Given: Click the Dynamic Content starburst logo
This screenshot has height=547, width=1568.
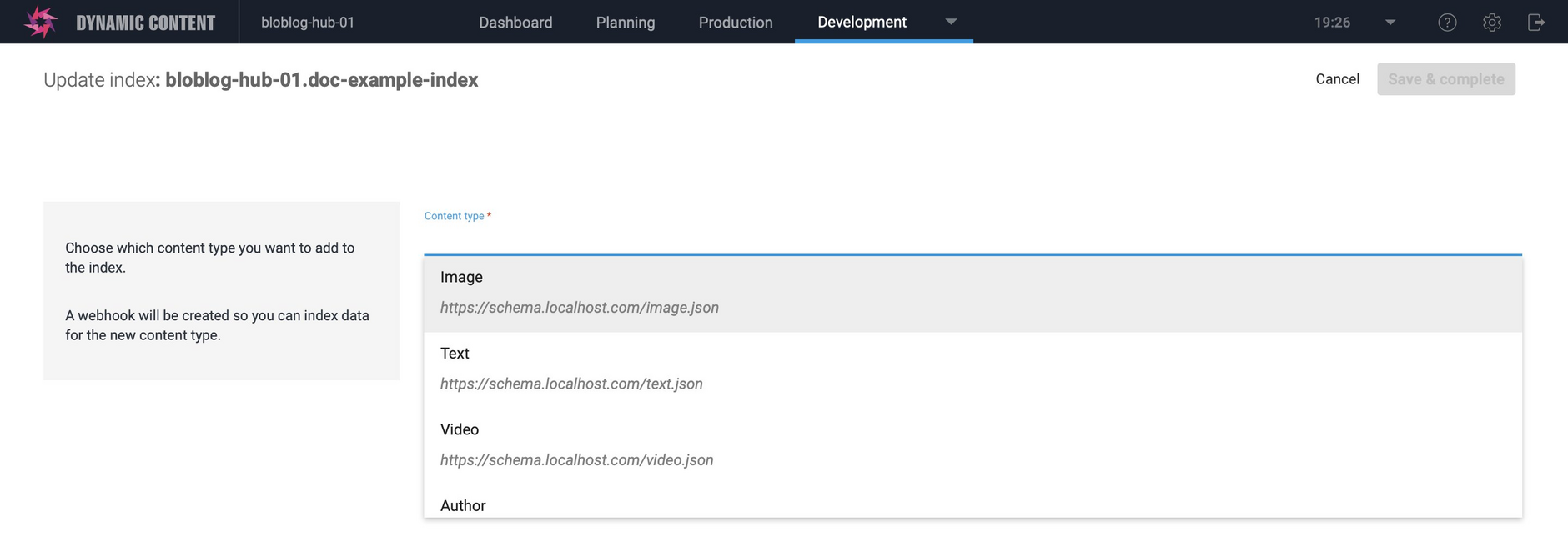Looking at the screenshot, I should point(40,22).
